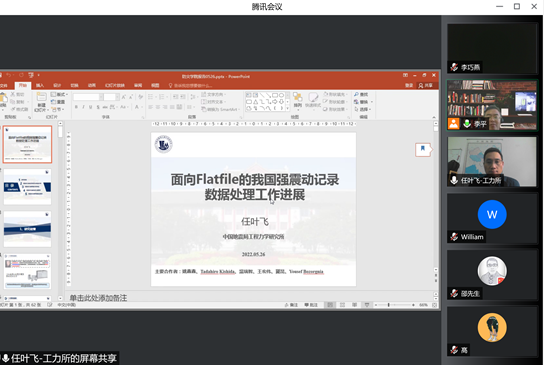
Task: Click the Arrange icon in the Drawing group
Action: [x=297, y=100]
